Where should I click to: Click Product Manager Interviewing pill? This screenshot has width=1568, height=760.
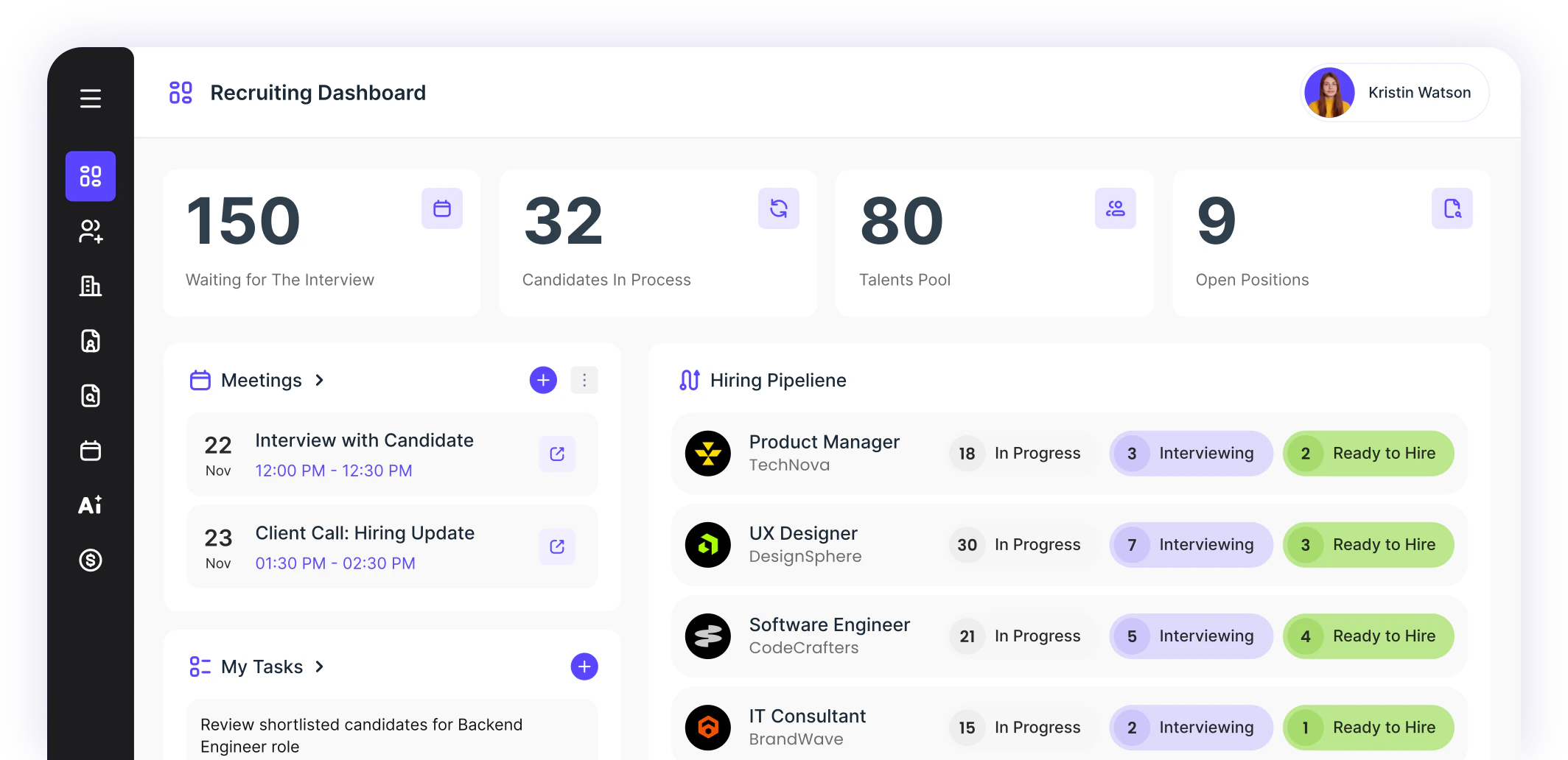coord(1191,454)
